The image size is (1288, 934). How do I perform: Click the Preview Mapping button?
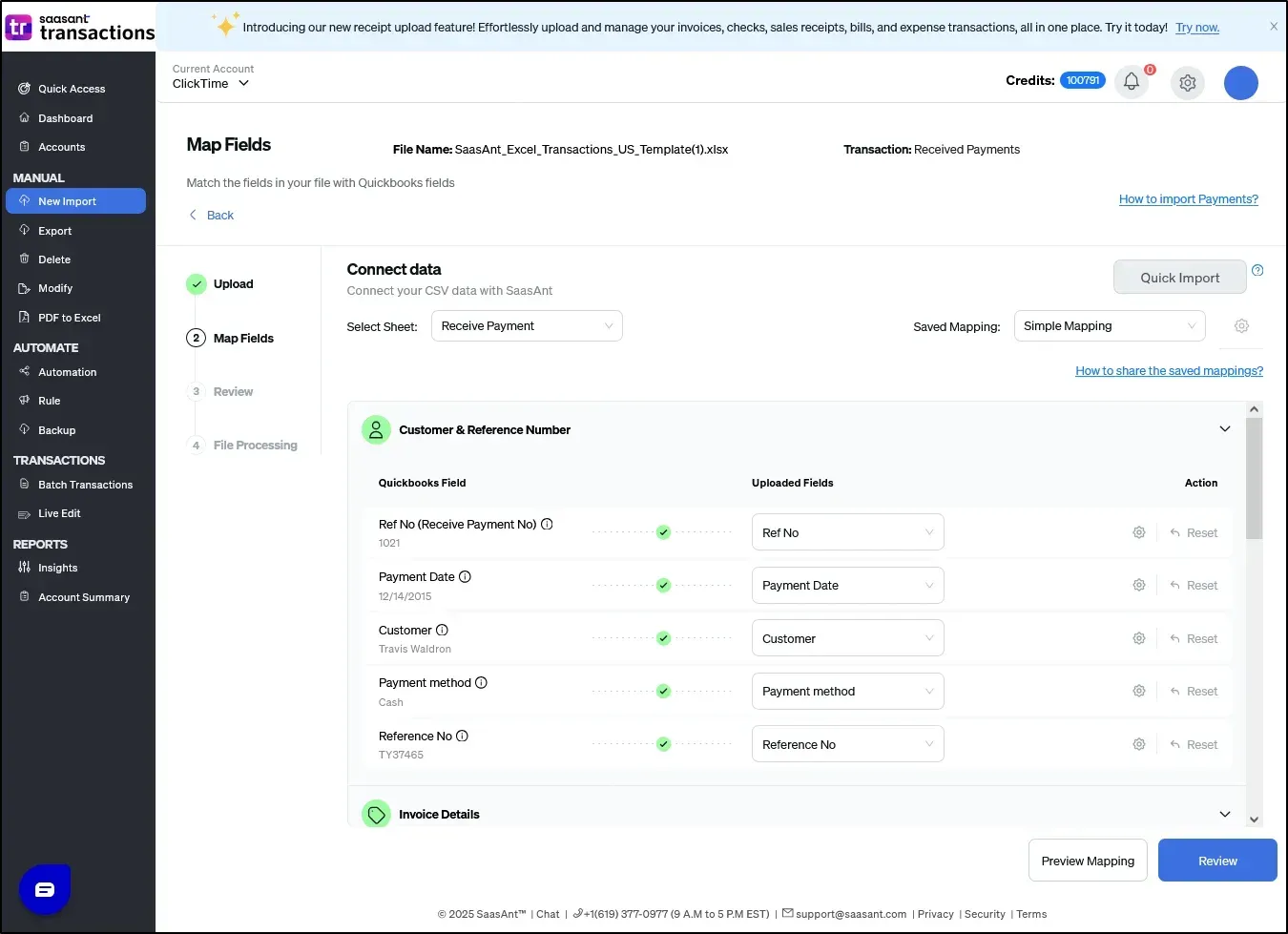1088,861
